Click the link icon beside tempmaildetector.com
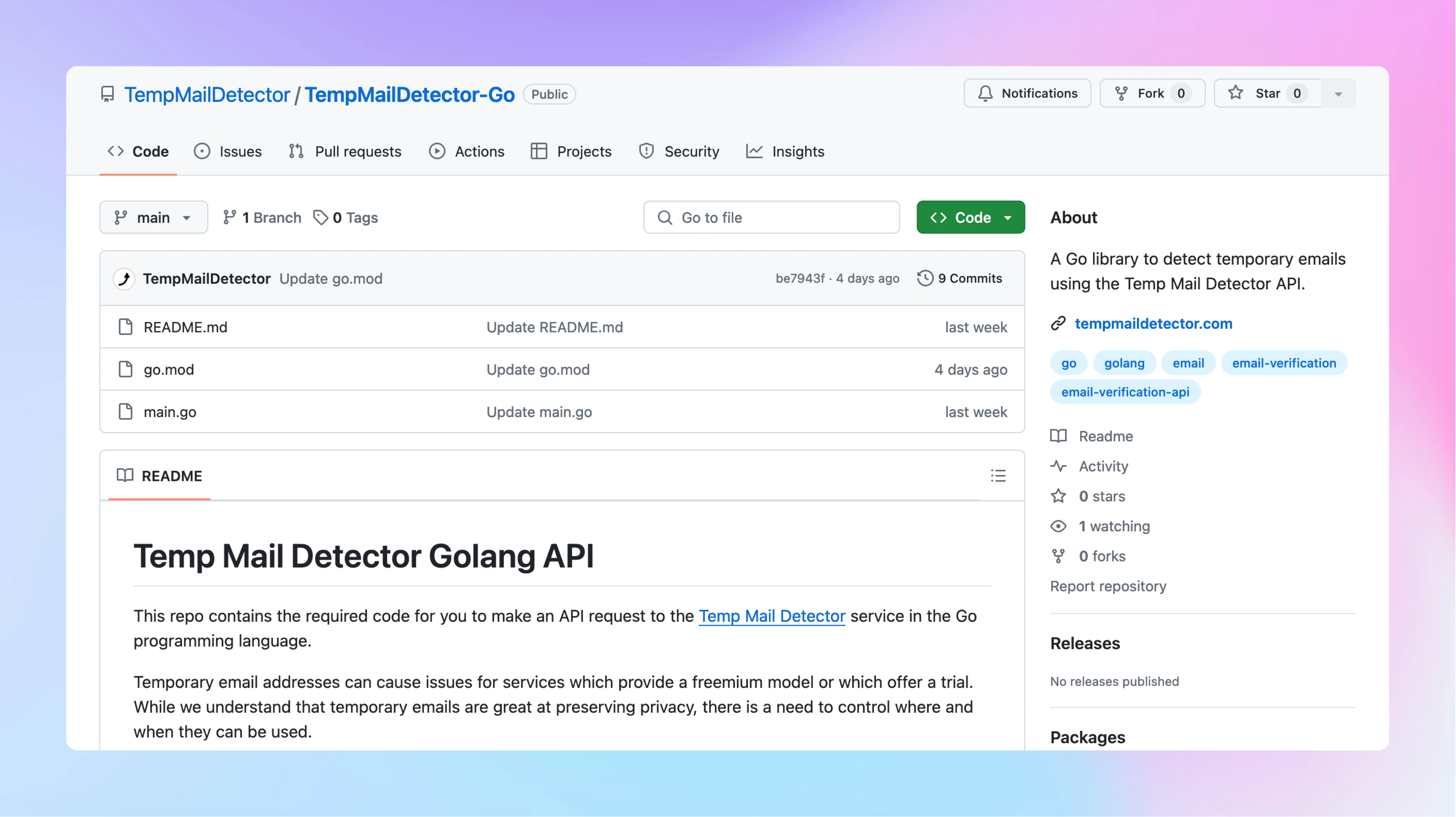The height and width of the screenshot is (817, 1456). click(x=1057, y=324)
